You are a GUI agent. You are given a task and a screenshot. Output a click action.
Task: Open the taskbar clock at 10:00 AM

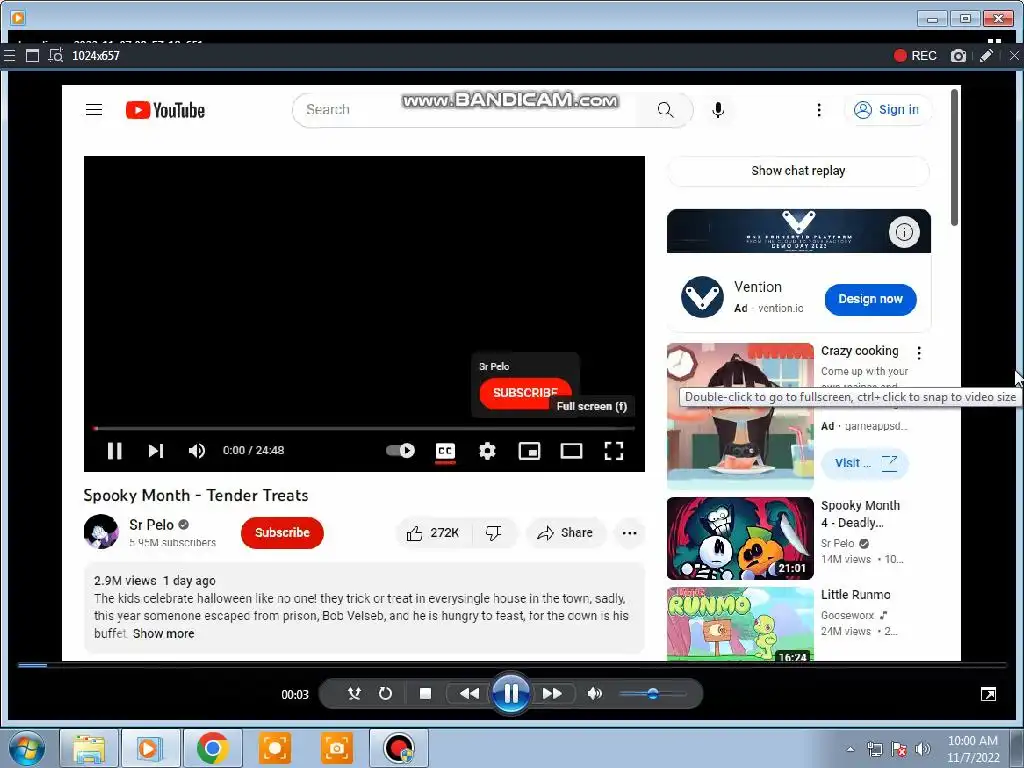coord(973,749)
